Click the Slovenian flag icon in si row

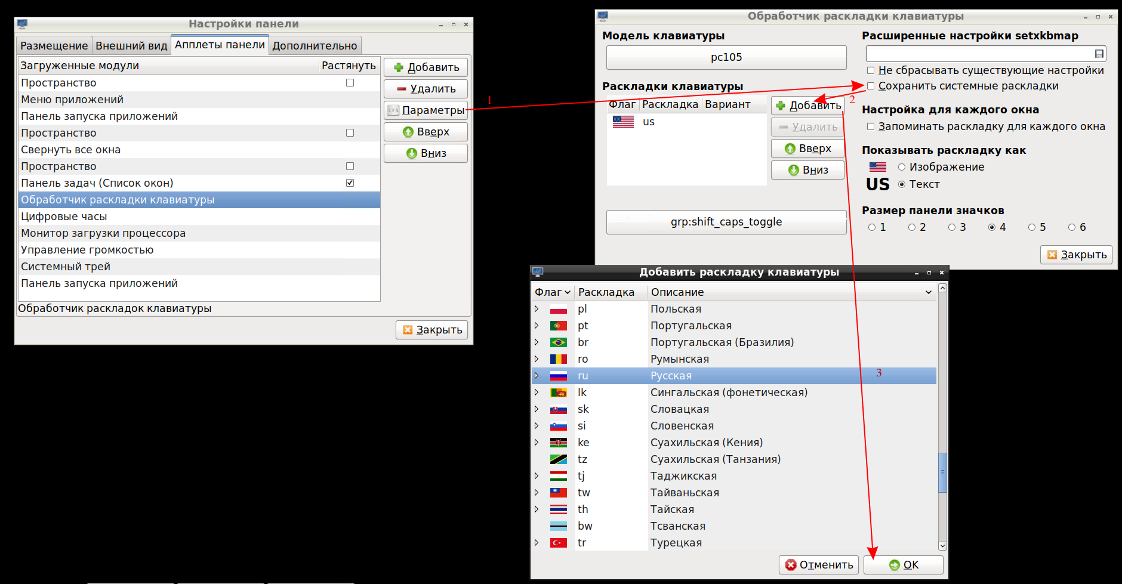(x=558, y=426)
